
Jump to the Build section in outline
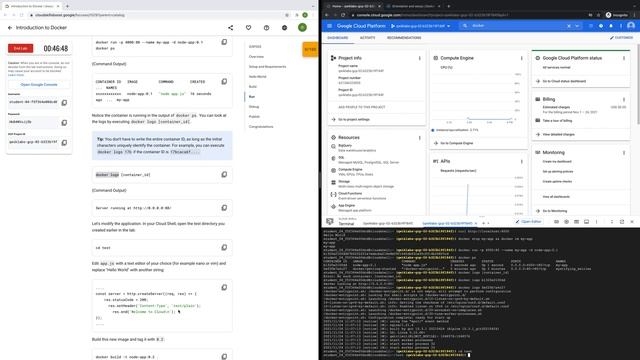coord(253,87)
